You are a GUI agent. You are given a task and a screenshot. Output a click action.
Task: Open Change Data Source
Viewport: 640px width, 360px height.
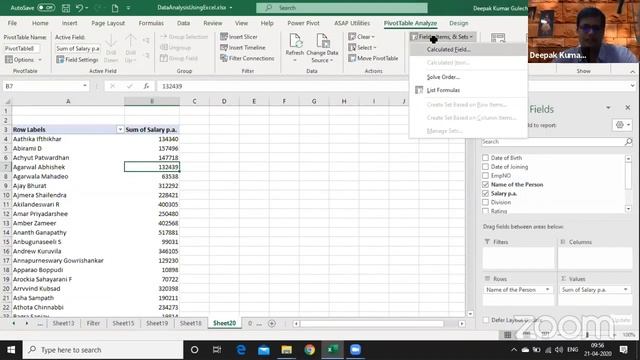[x=322, y=48]
